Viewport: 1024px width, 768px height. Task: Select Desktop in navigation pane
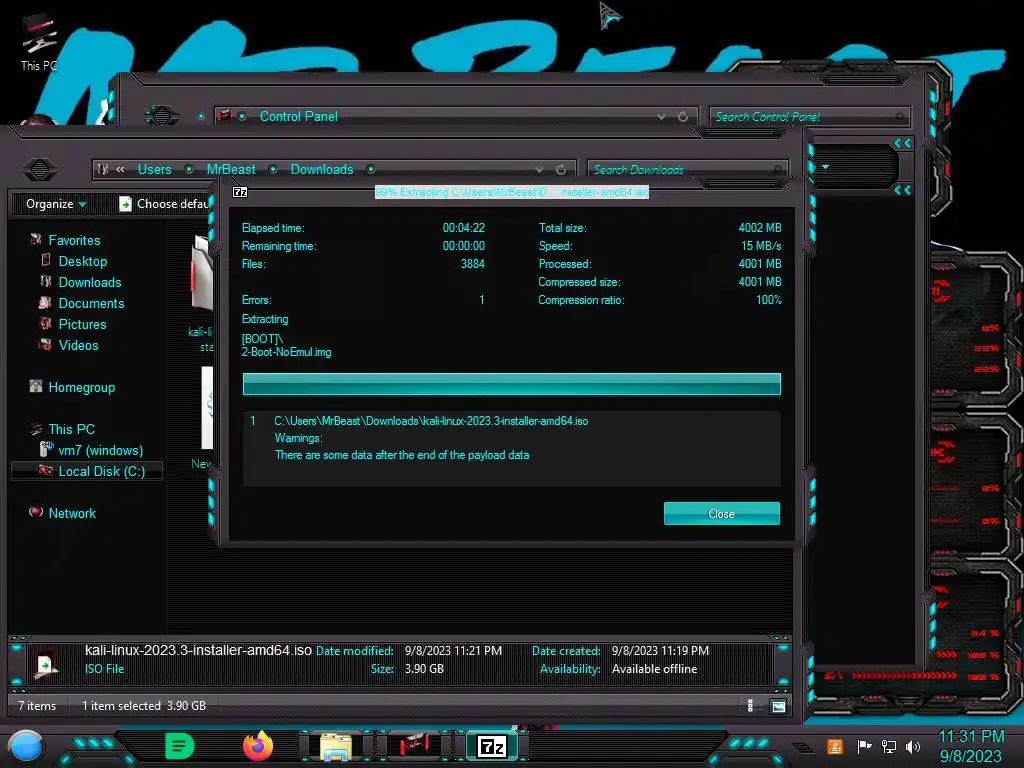click(82, 261)
